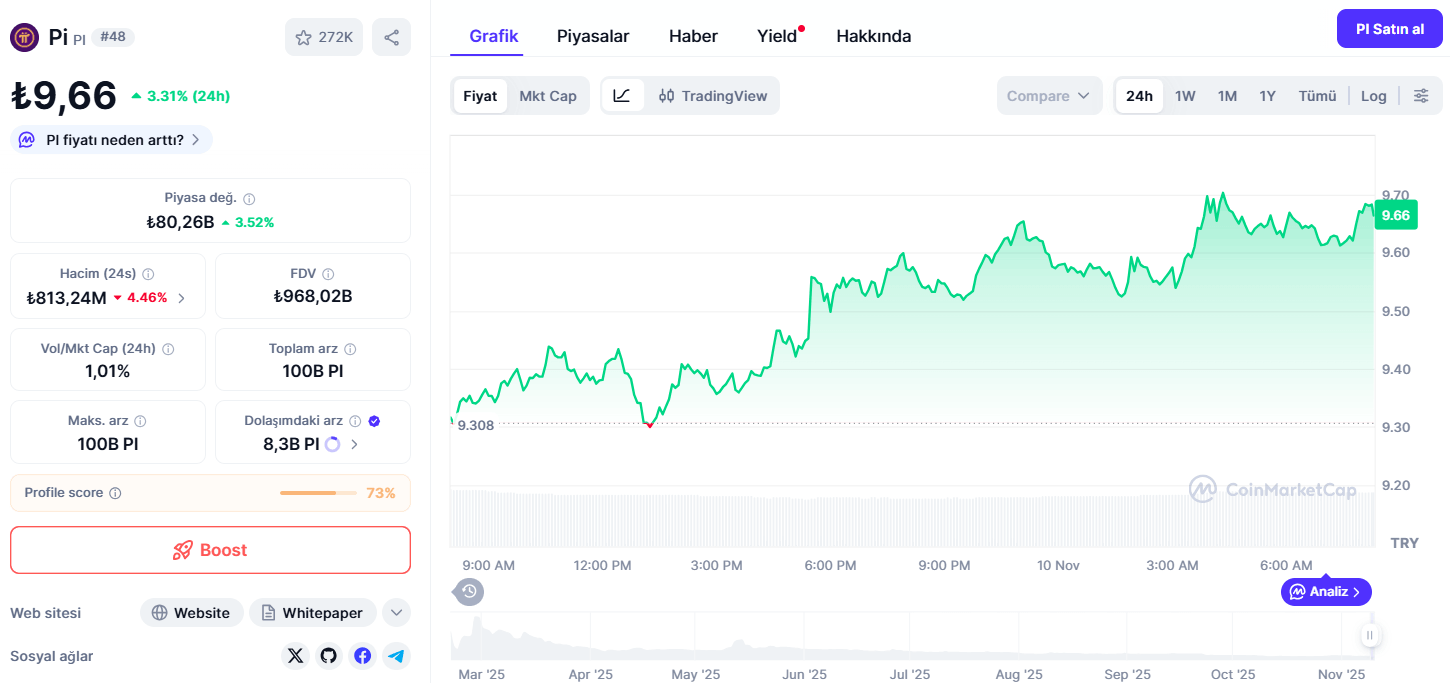Open the Haber tab
This screenshot has height=683, width=1450.
(693, 36)
